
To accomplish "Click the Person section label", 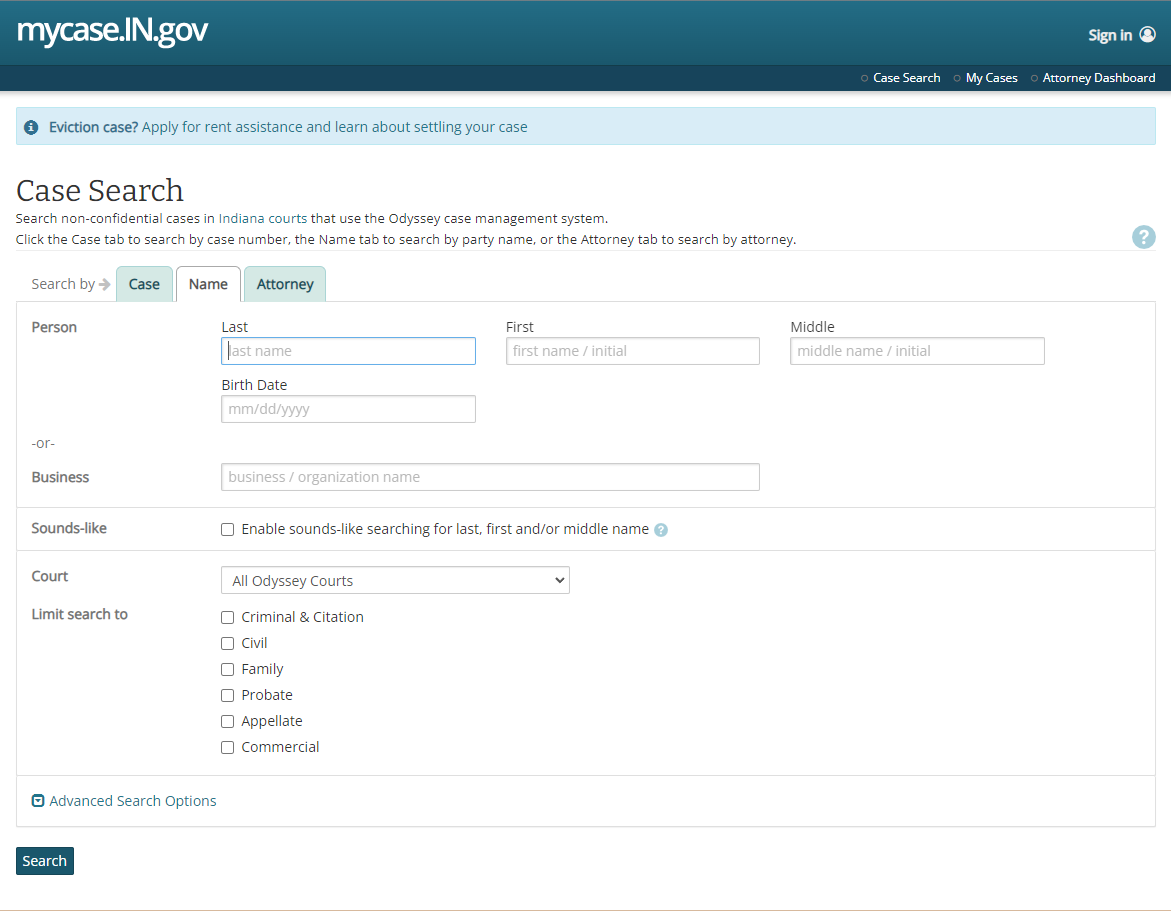I will pyautogui.click(x=54, y=327).
